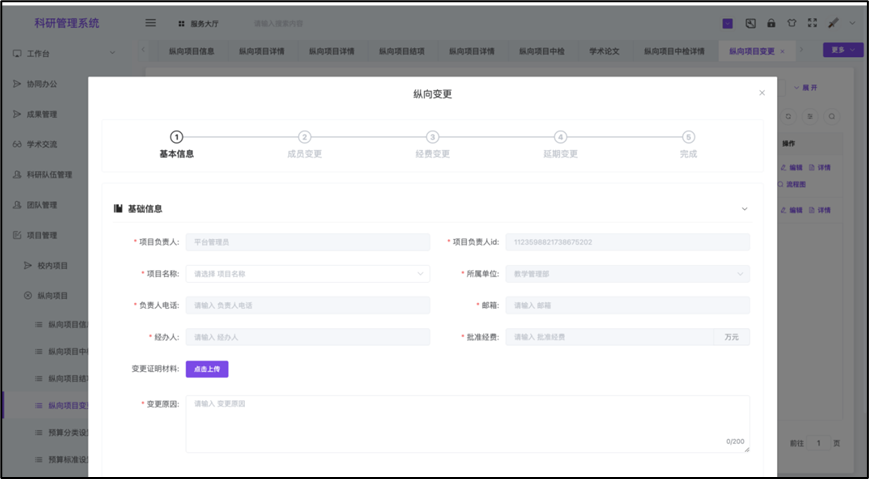Open the theme shirt icon
The width and height of the screenshot is (869, 479).
792,23
